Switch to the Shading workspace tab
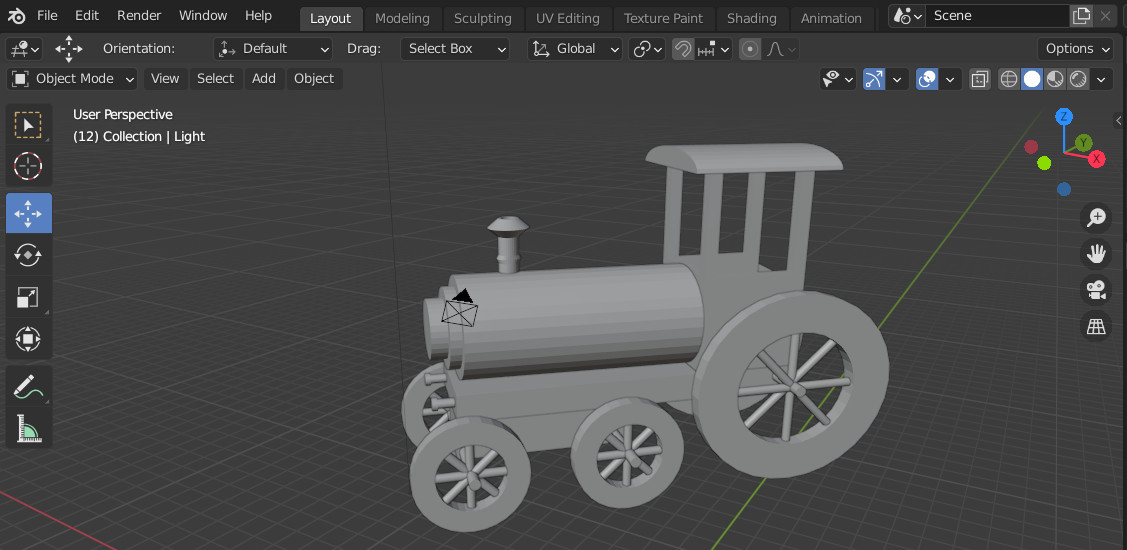This screenshot has width=1127, height=550. coord(751,19)
